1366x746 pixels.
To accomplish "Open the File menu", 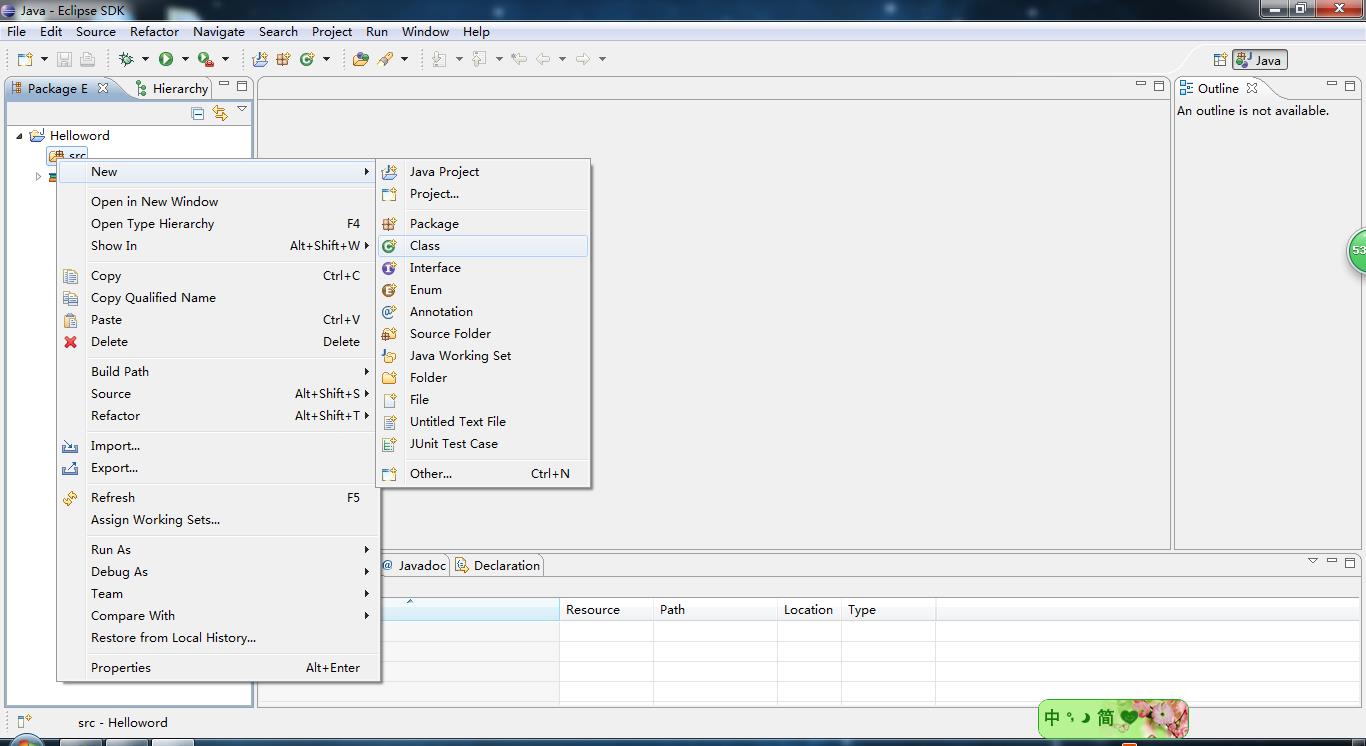I will point(17,31).
